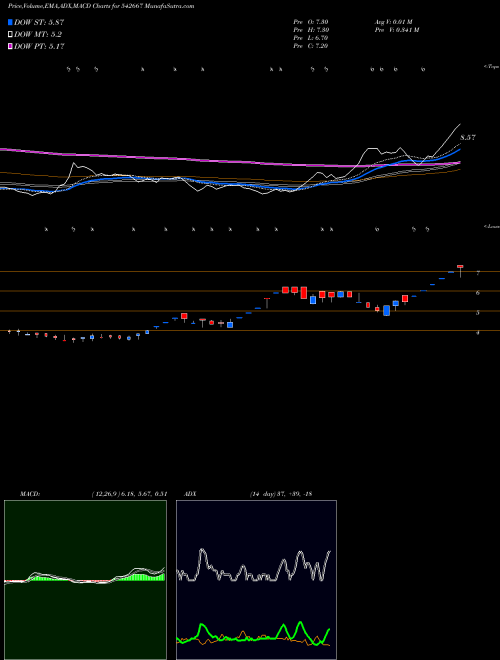The height and width of the screenshot is (660, 500).
Task: Open the ADX indicator chart panel
Action: (256, 580)
